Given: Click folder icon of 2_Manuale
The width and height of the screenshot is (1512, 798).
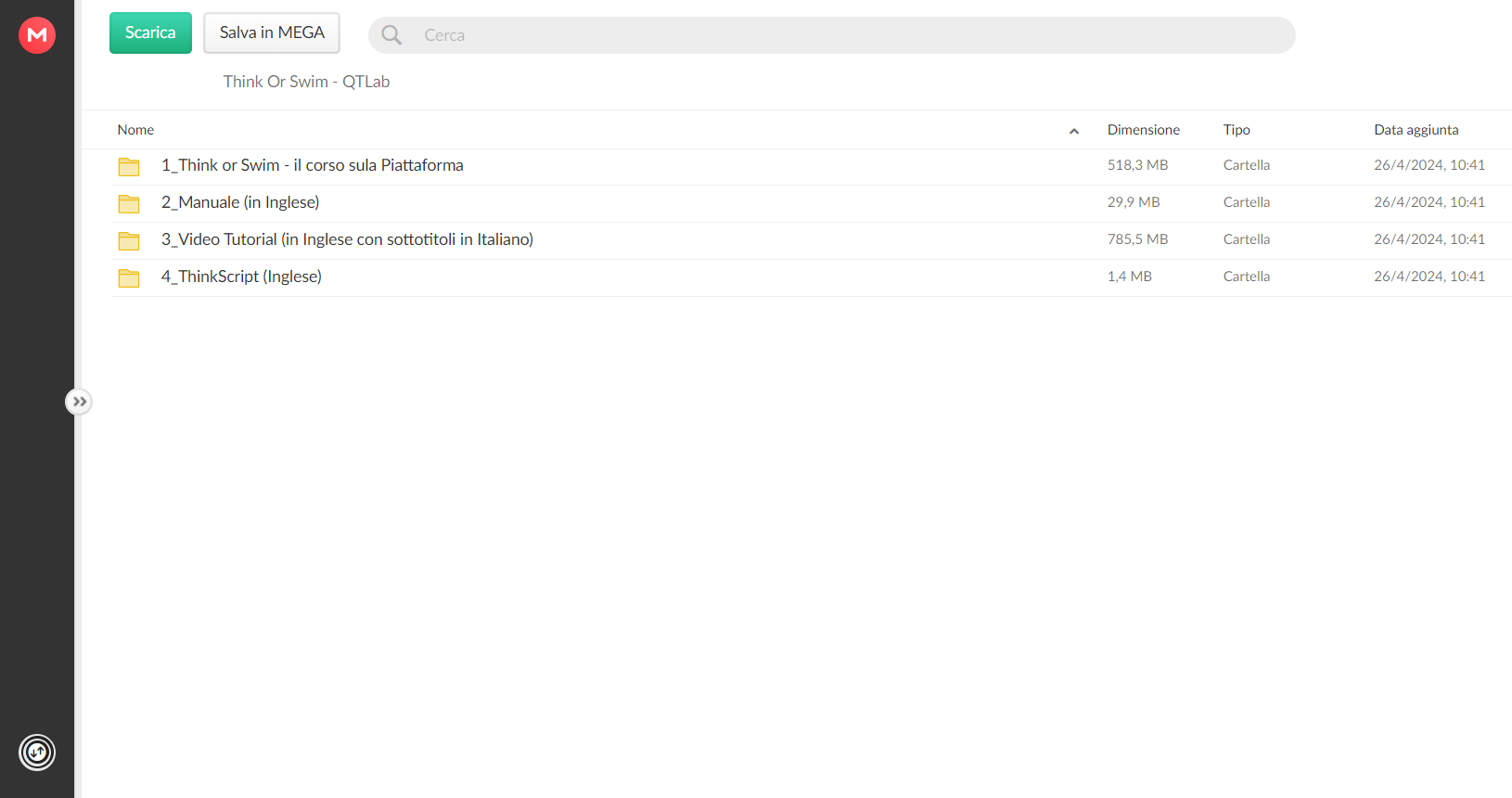Looking at the screenshot, I should point(129,203).
